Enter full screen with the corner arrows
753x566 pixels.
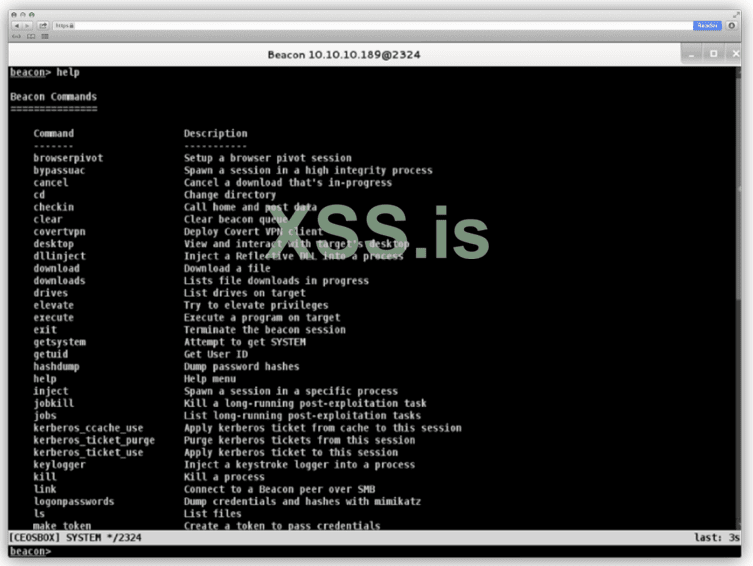(737, 15)
